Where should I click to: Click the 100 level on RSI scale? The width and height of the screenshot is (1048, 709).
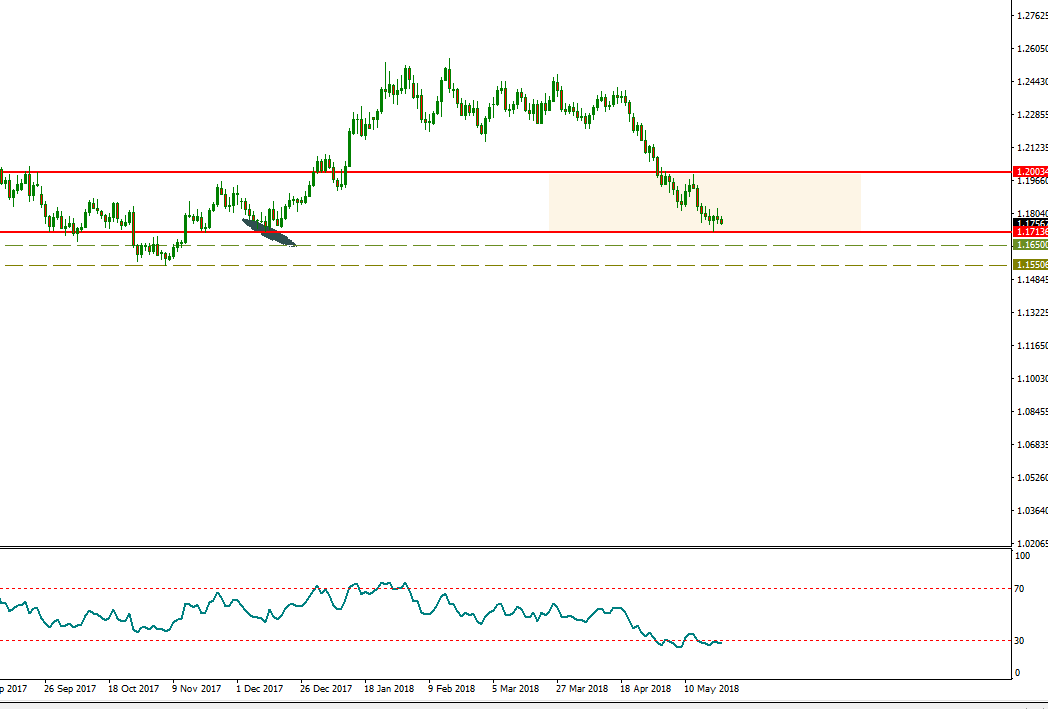1021,556
